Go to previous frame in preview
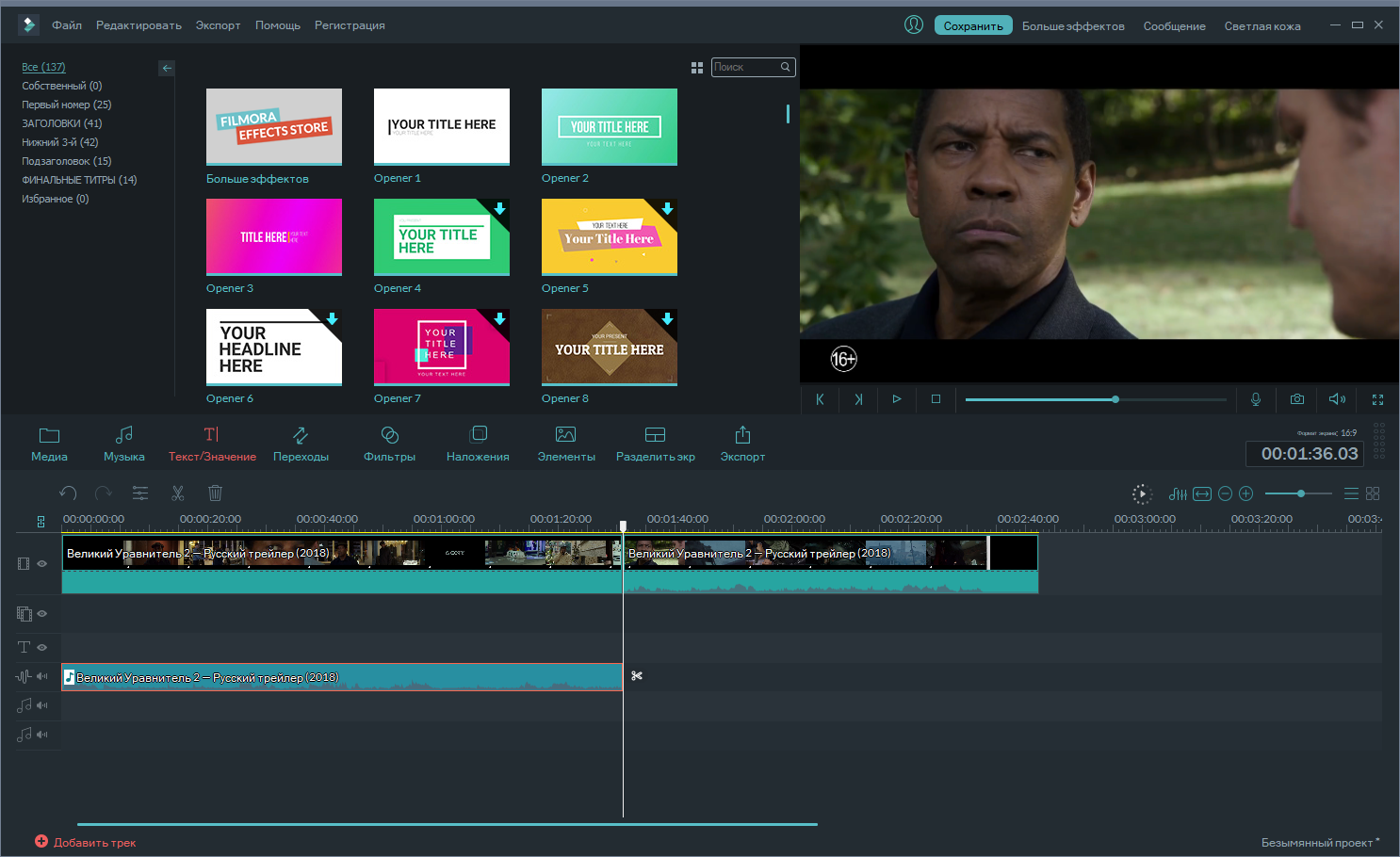The width and height of the screenshot is (1400, 857). pos(820,399)
